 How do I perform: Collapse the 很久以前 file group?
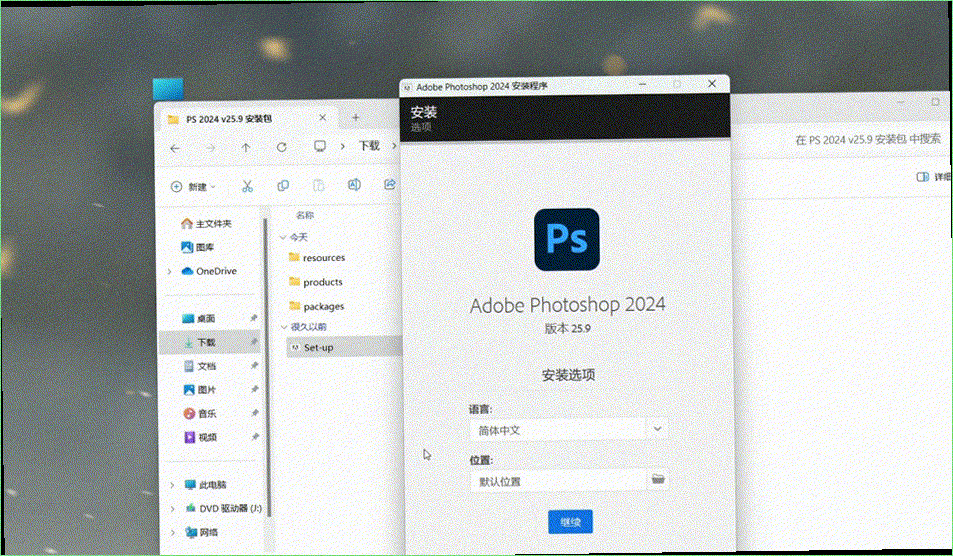[283, 327]
